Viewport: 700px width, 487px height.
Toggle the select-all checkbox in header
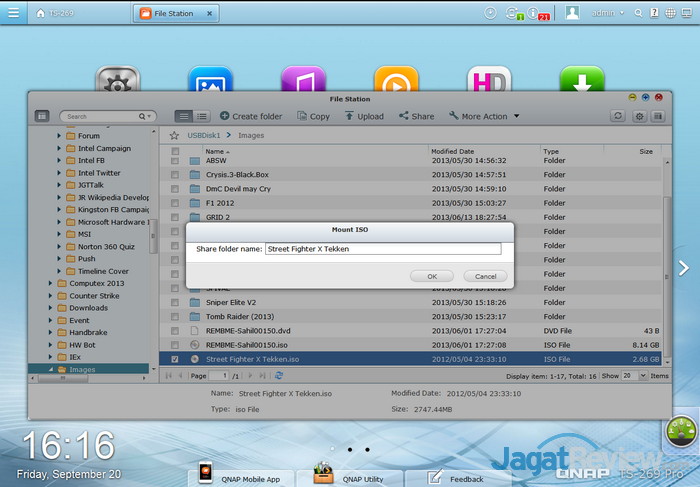pyautogui.click(x=175, y=151)
